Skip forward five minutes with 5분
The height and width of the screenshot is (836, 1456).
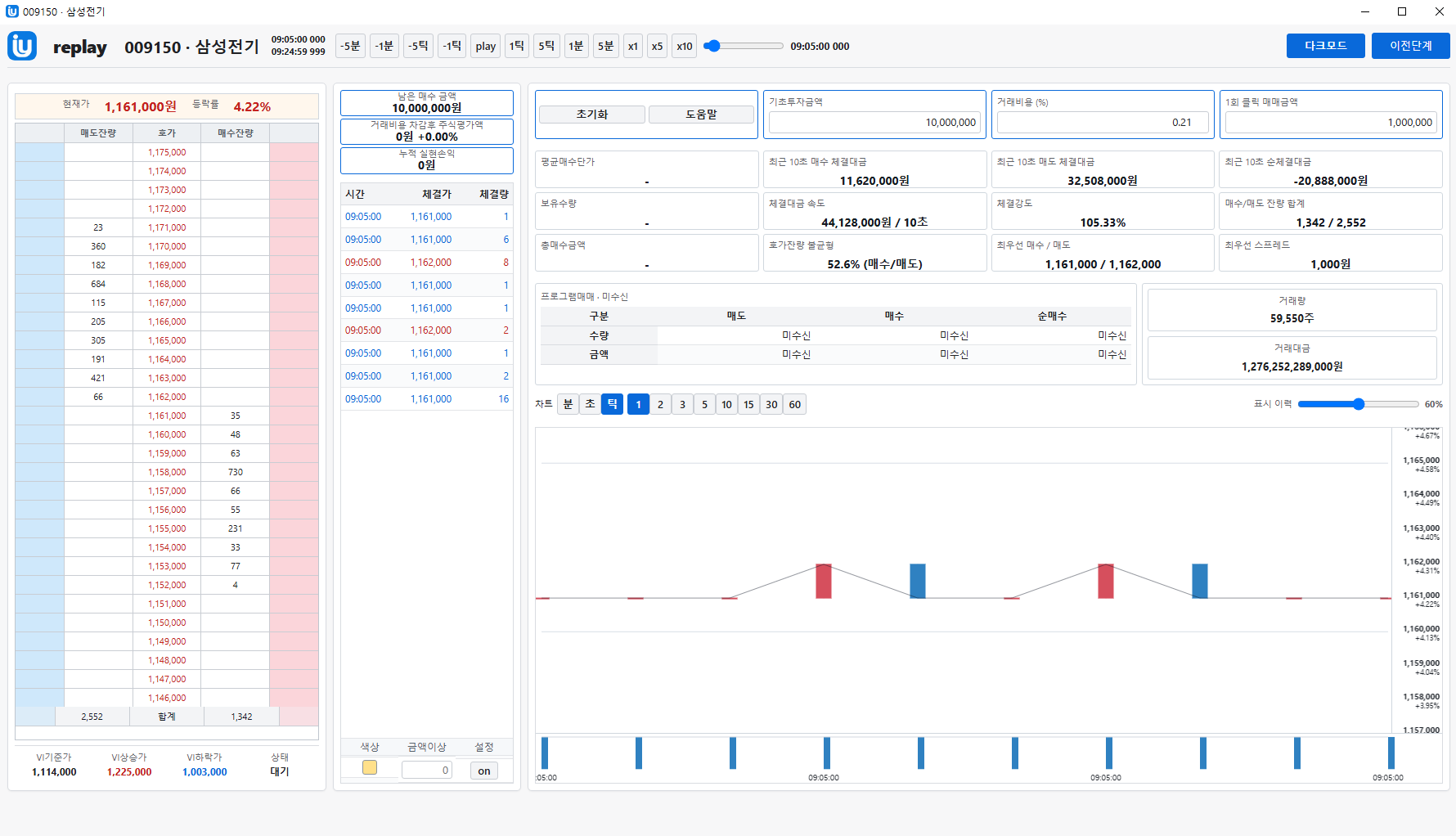pyautogui.click(x=605, y=46)
